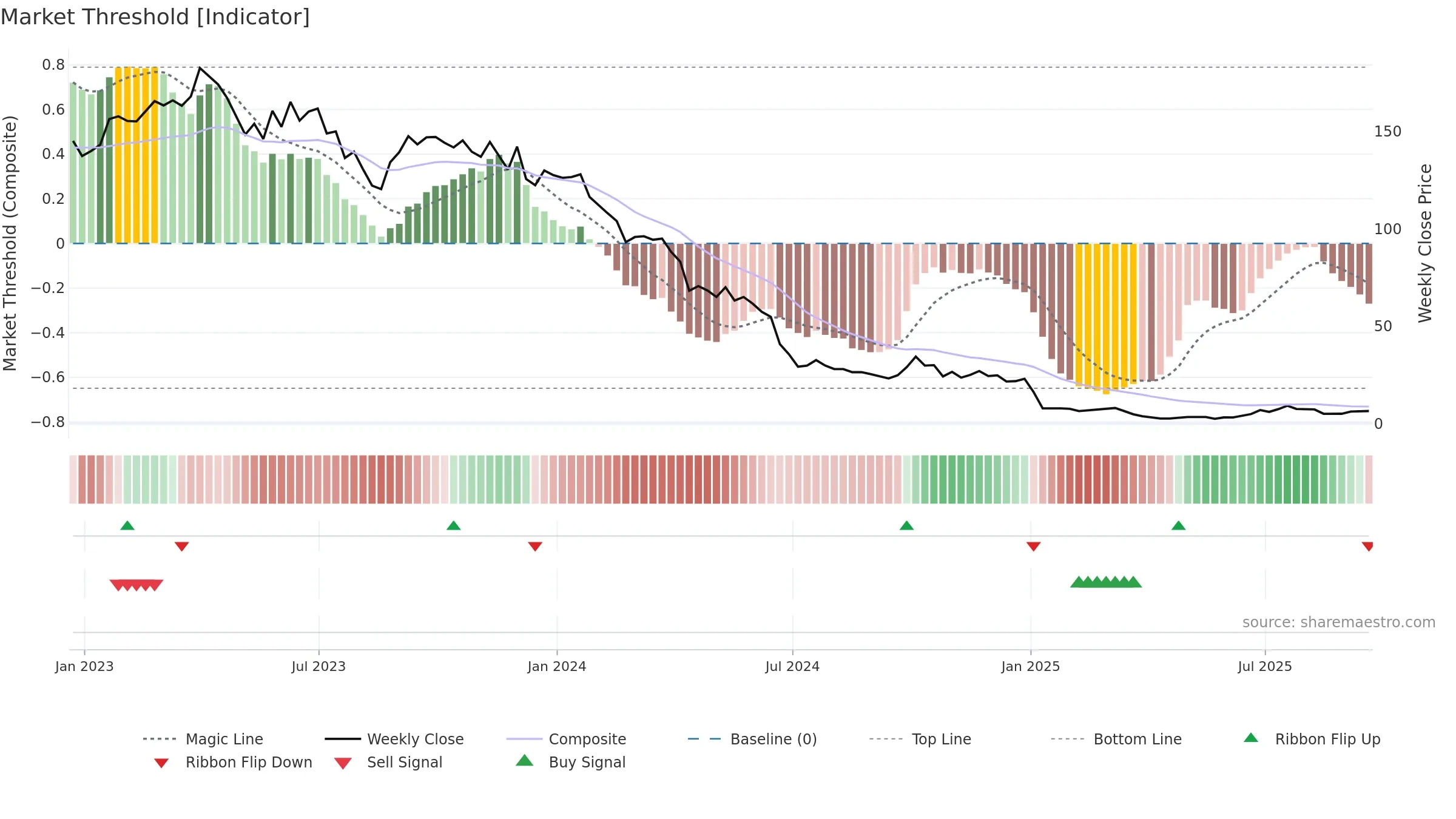Click the red Sell Signal legend triangle
The image size is (1456, 819).
(x=343, y=763)
